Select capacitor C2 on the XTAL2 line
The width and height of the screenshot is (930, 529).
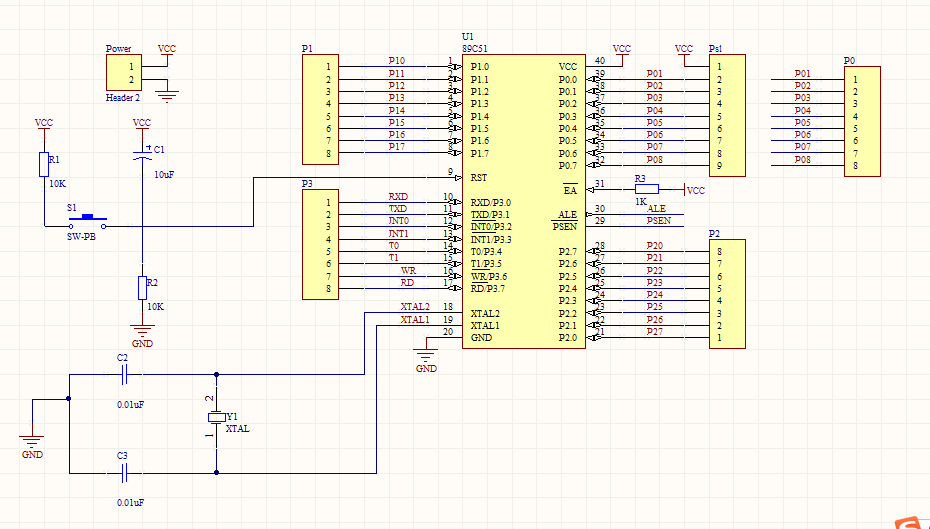point(124,375)
